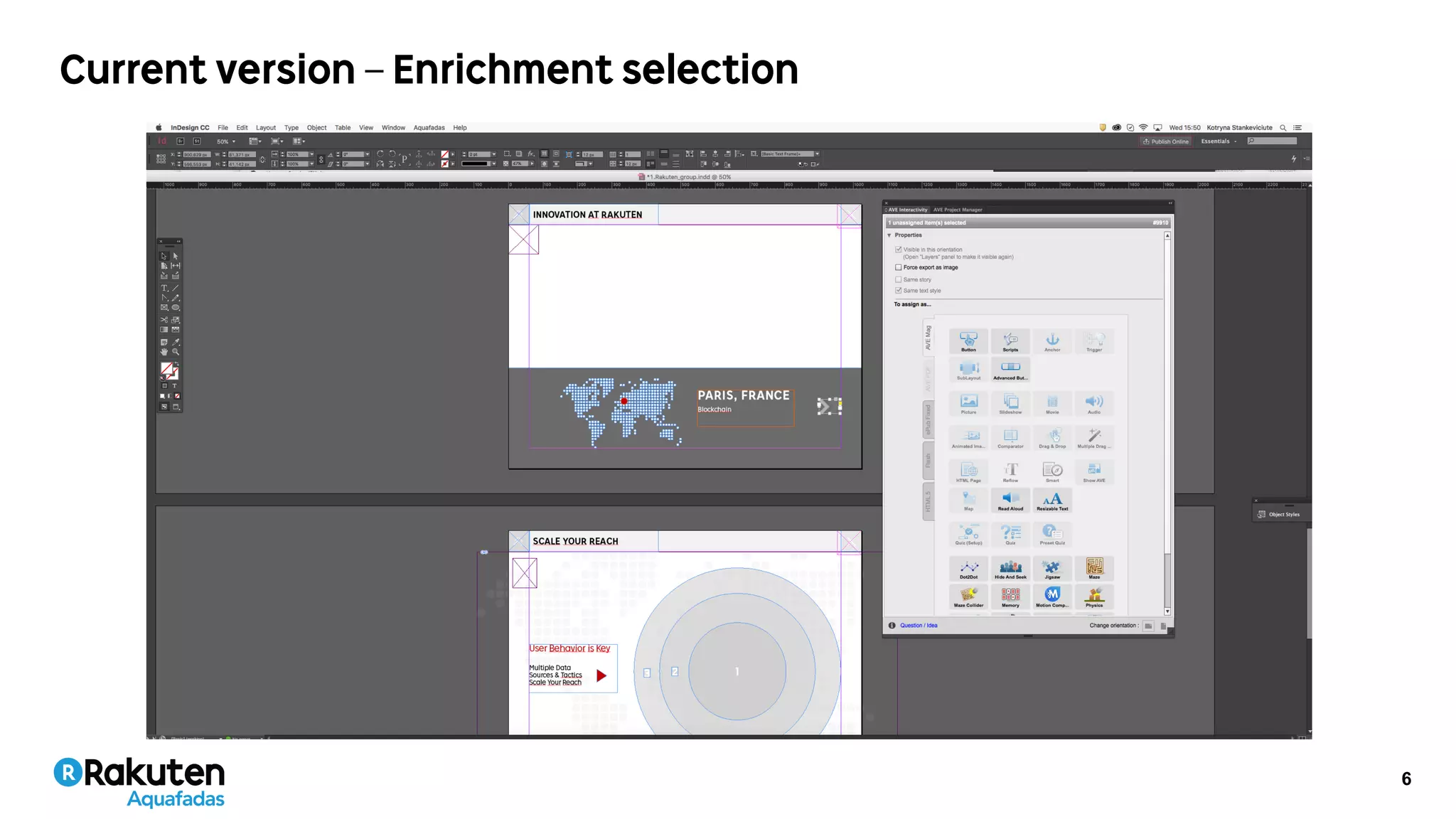Open Adobe Bridge from the Br icon
Image resolution: width=1456 pixels, height=819 pixels.
(x=181, y=141)
